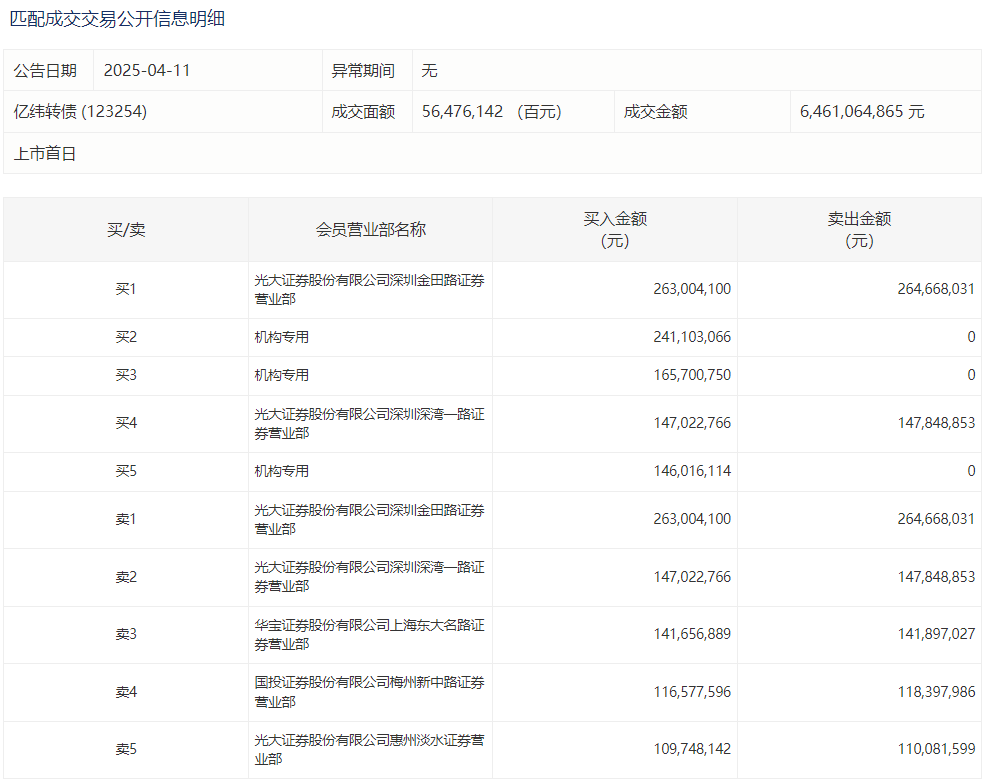This screenshot has height=784, width=987.
Task: Click the 会员营业部名称 column header
Action: click(370, 230)
